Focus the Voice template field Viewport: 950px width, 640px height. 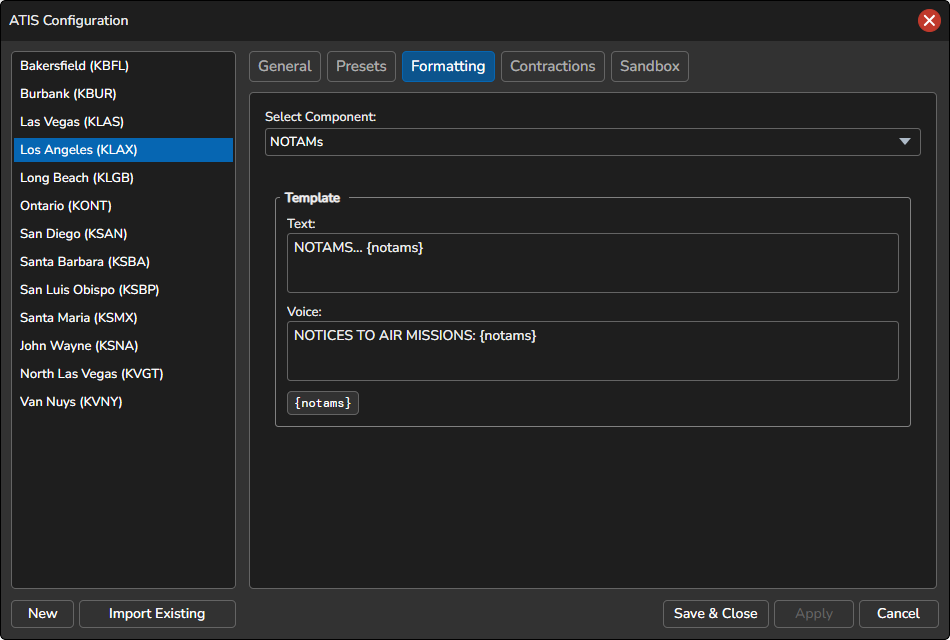pyautogui.click(x=592, y=351)
